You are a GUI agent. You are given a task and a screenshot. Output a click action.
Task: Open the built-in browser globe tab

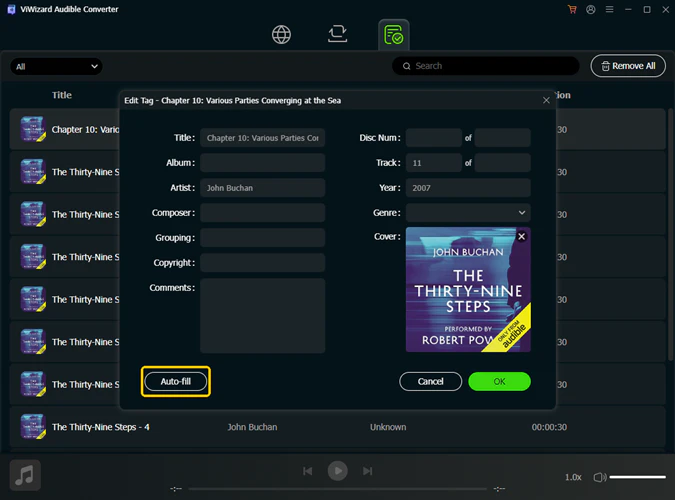(x=281, y=34)
